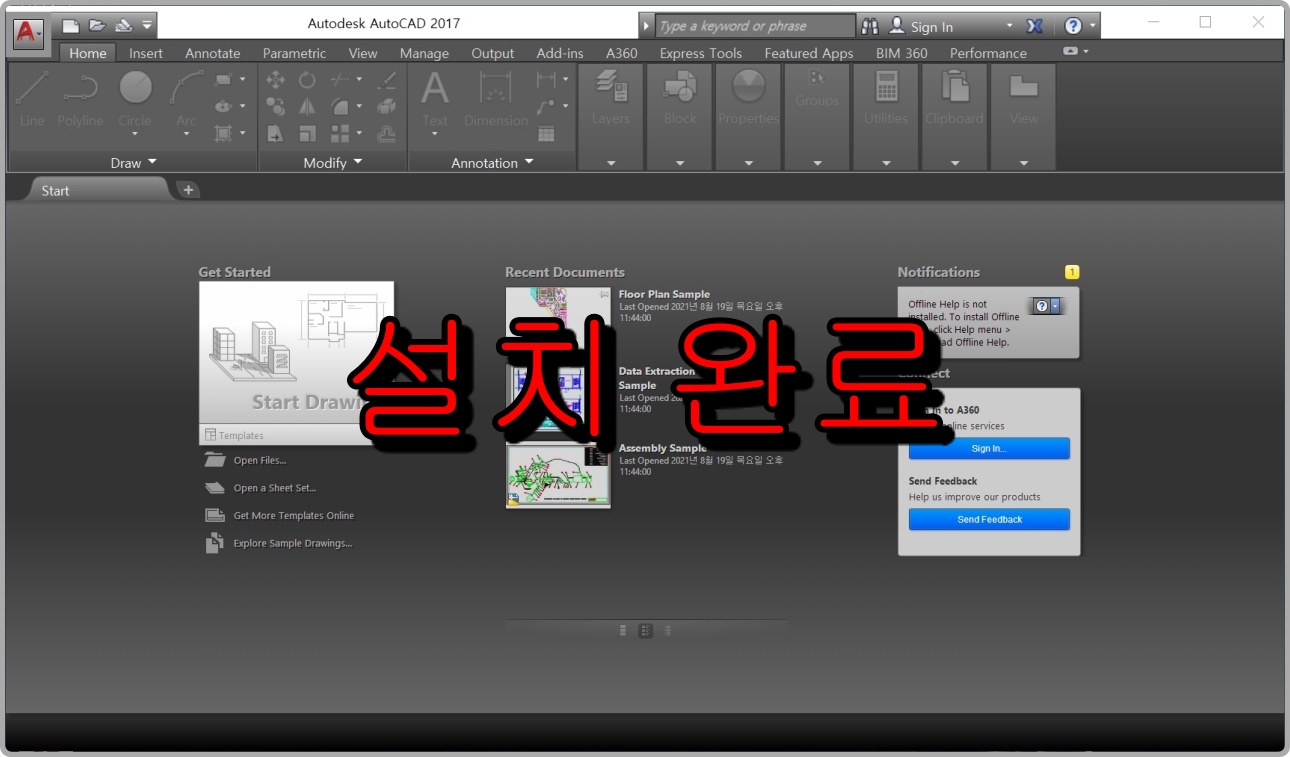Click the blue Sign In button
This screenshot has height=757, width=1290.
point(989,448)
